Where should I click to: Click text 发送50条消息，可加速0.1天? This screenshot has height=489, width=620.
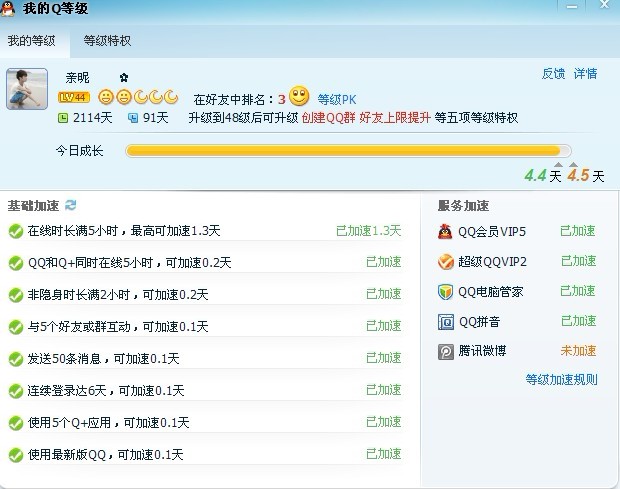coord(104,359)
